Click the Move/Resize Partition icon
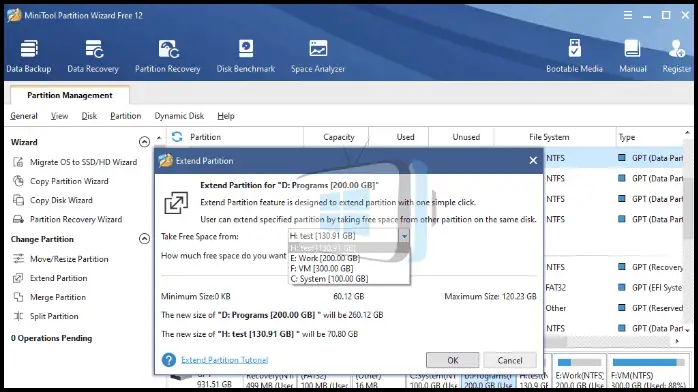The width and height of the screenshot is (698, 392). click(18, 259)
